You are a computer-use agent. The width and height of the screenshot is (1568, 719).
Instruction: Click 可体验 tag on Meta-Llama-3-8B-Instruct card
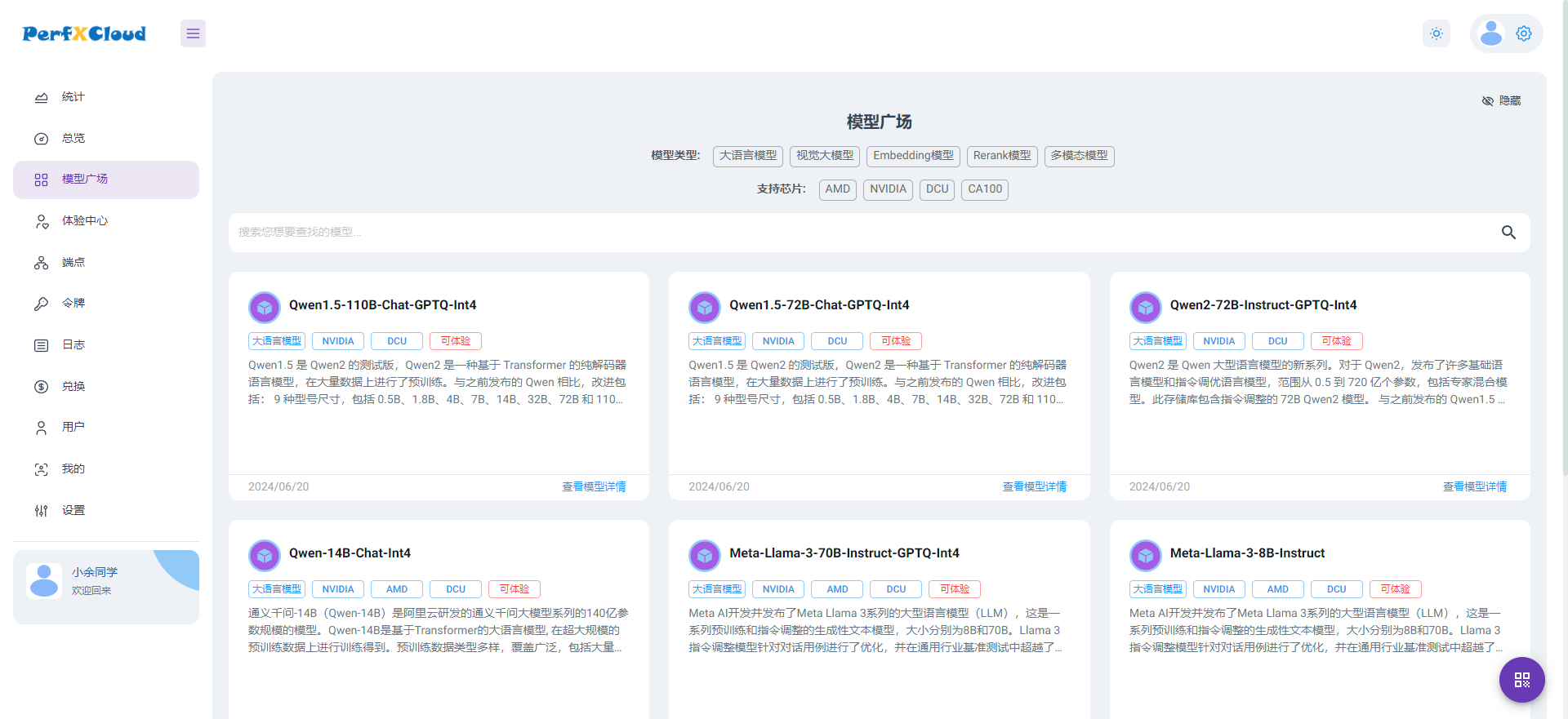pyautogui.click(x=1396, y=589)
